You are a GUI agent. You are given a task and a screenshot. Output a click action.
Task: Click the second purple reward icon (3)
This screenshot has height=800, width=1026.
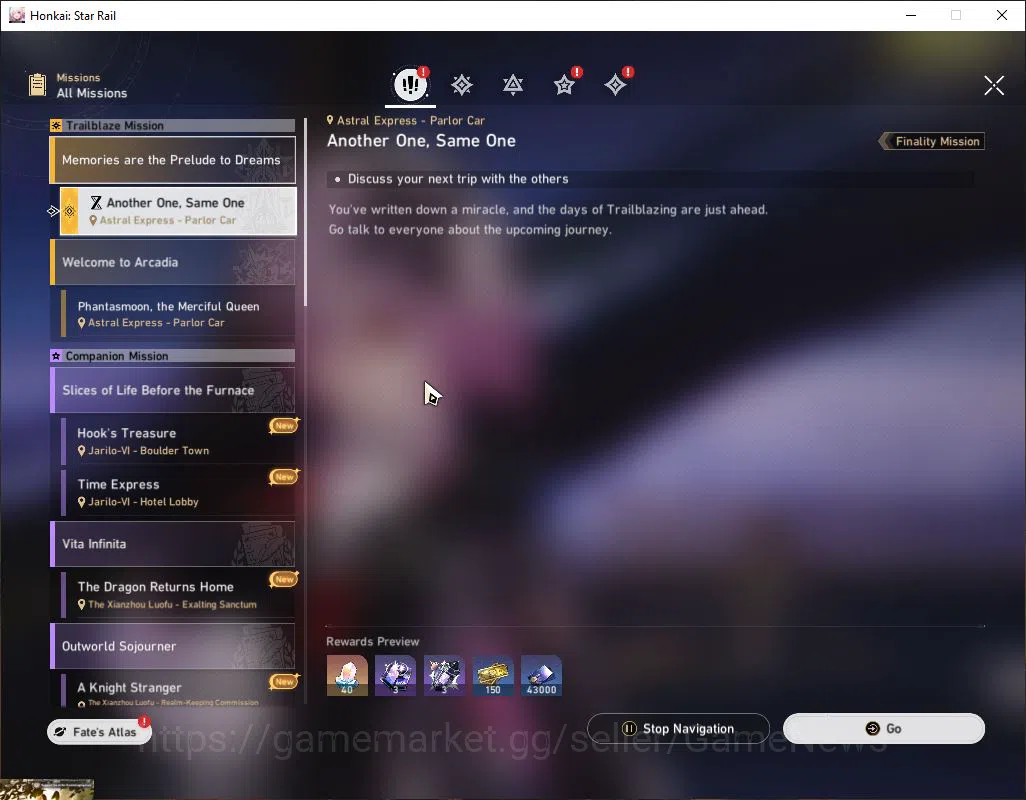444,675
